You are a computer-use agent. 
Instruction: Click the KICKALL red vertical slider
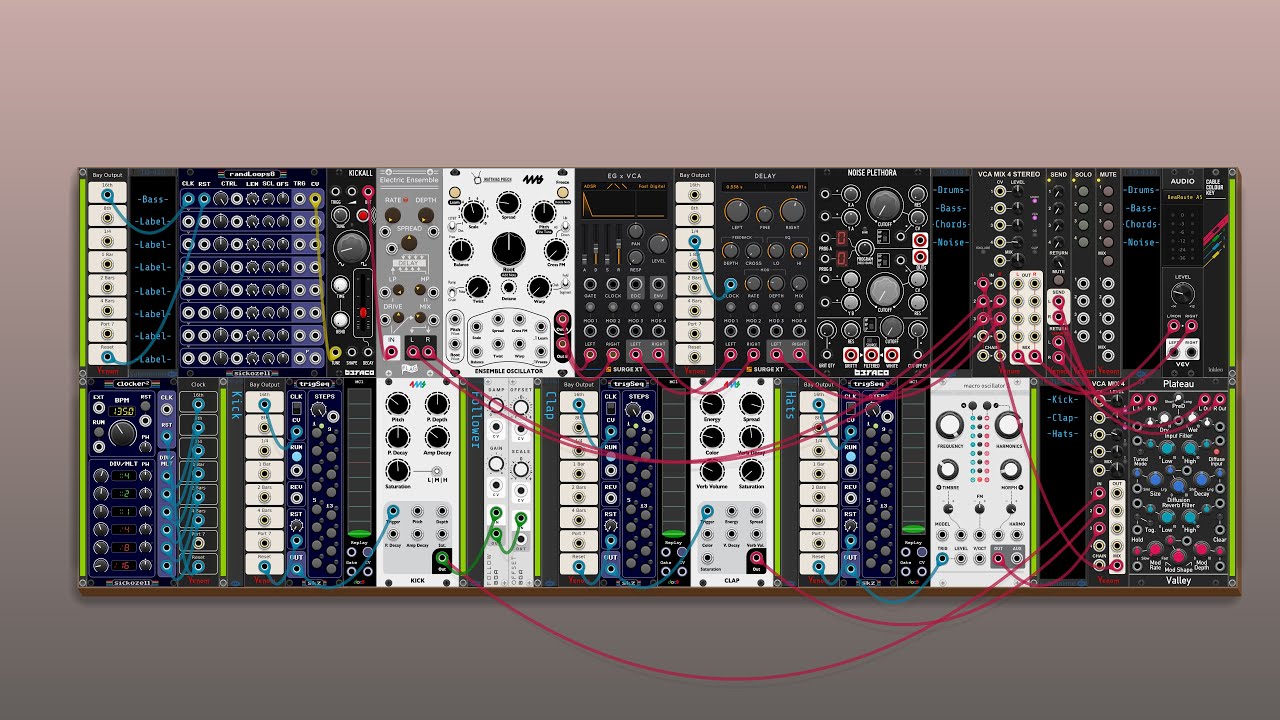pos(363,312)
